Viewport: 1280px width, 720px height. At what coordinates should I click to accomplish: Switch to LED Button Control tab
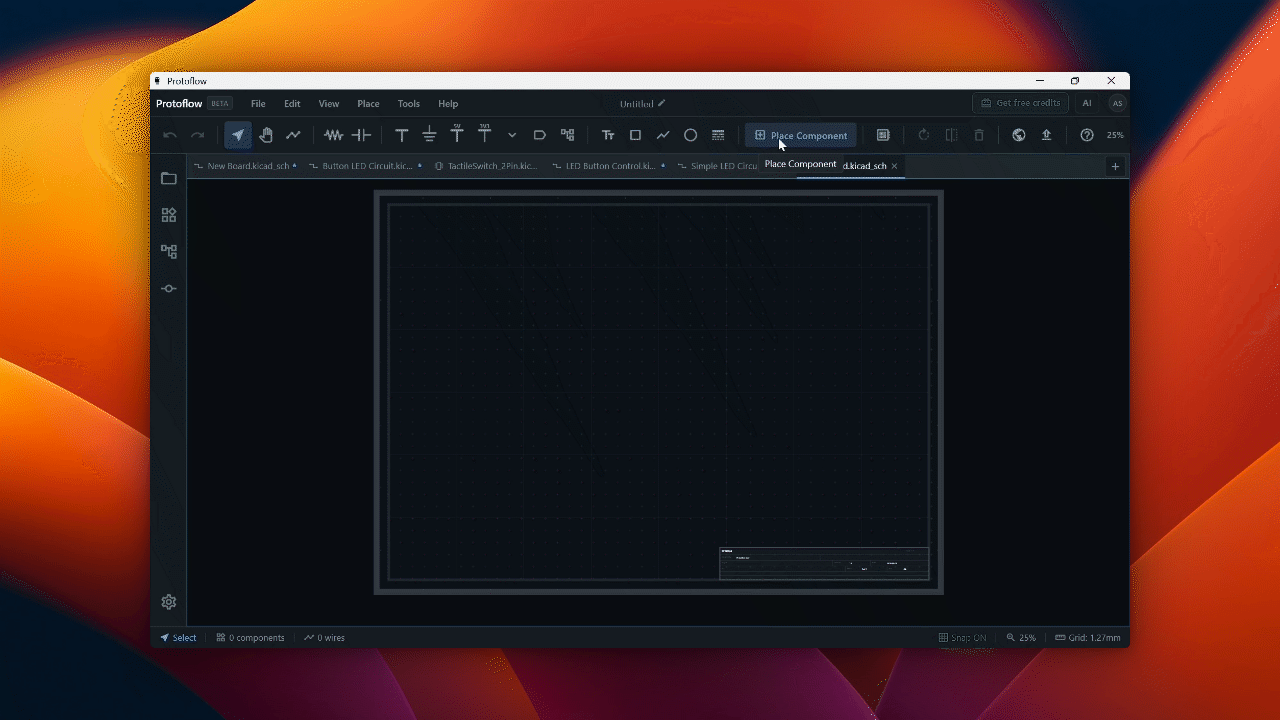(609, 166)
